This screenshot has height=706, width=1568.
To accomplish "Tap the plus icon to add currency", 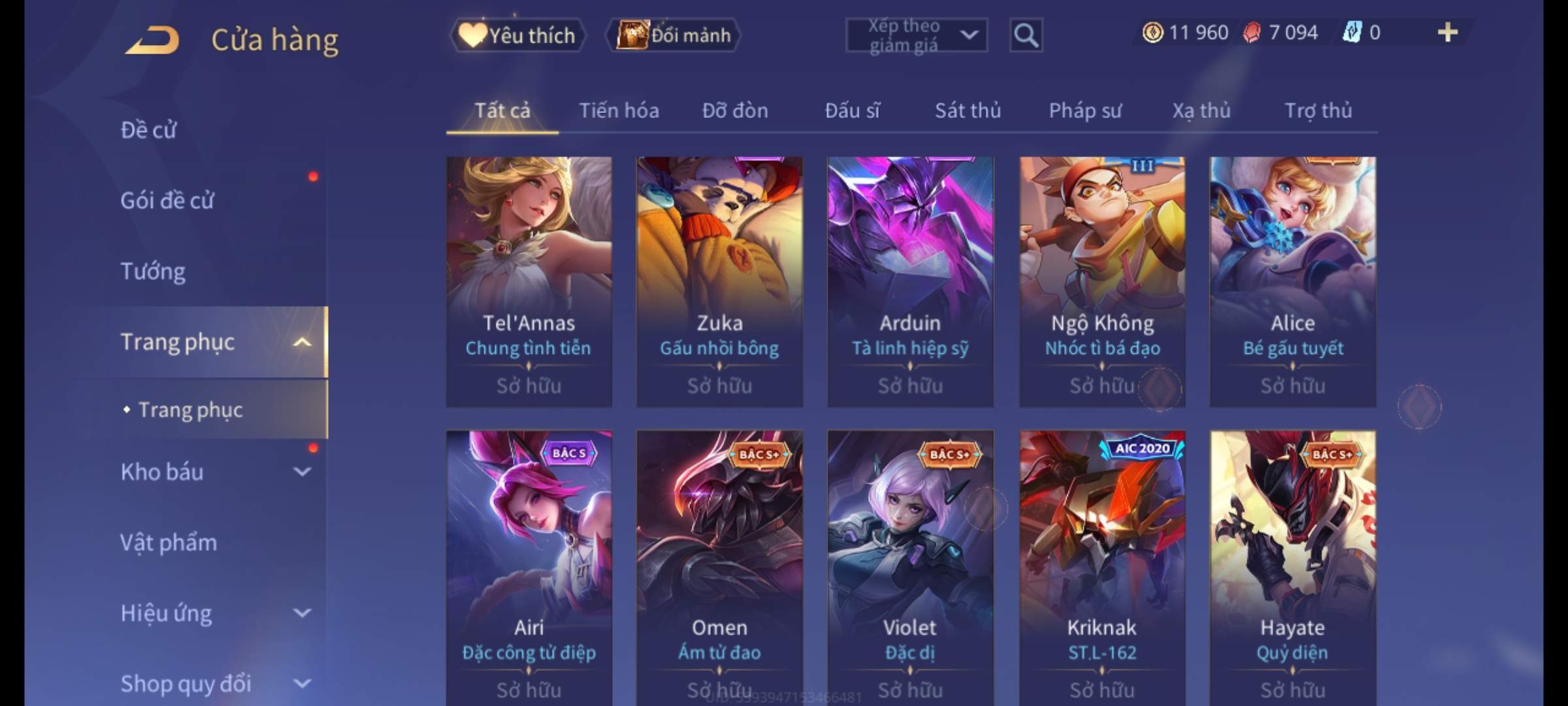I will pos(1447,32).
